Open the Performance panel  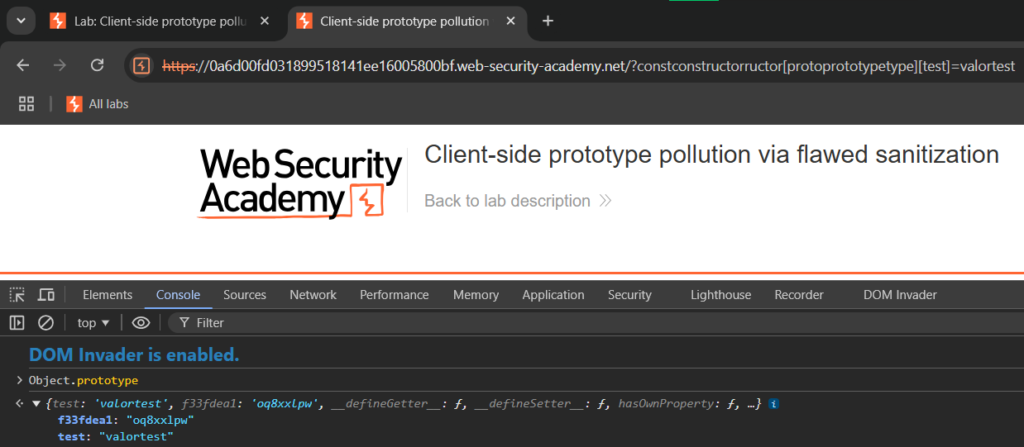pos(394,295)
